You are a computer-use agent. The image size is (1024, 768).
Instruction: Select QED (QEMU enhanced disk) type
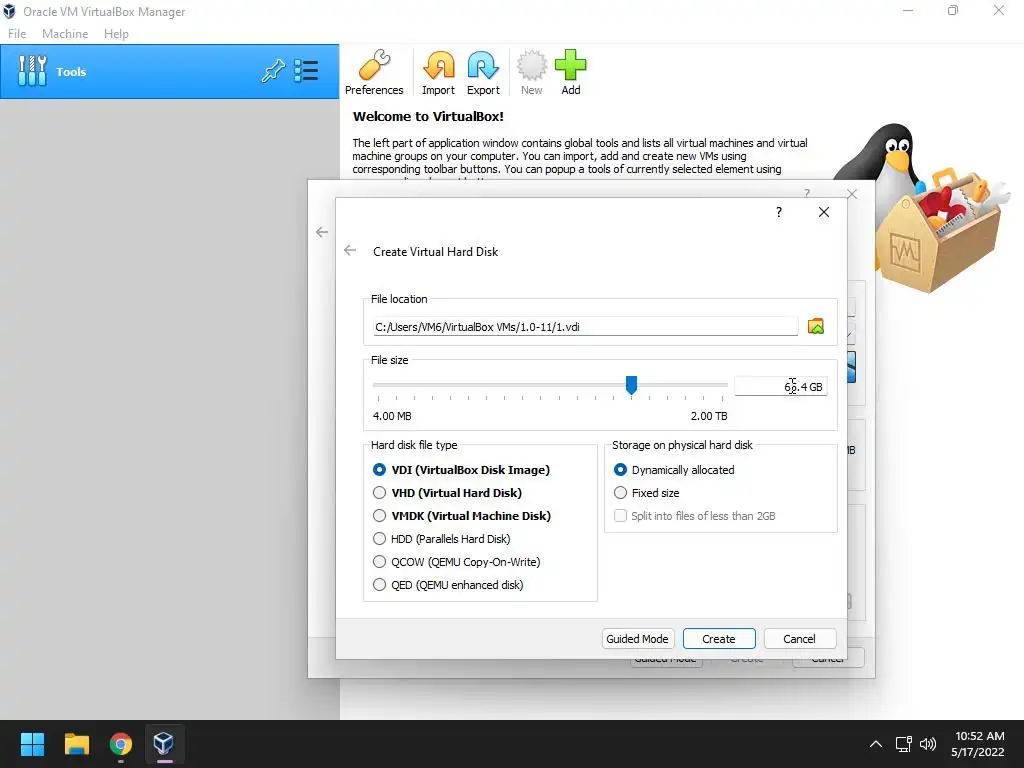[x=448, y=584]
